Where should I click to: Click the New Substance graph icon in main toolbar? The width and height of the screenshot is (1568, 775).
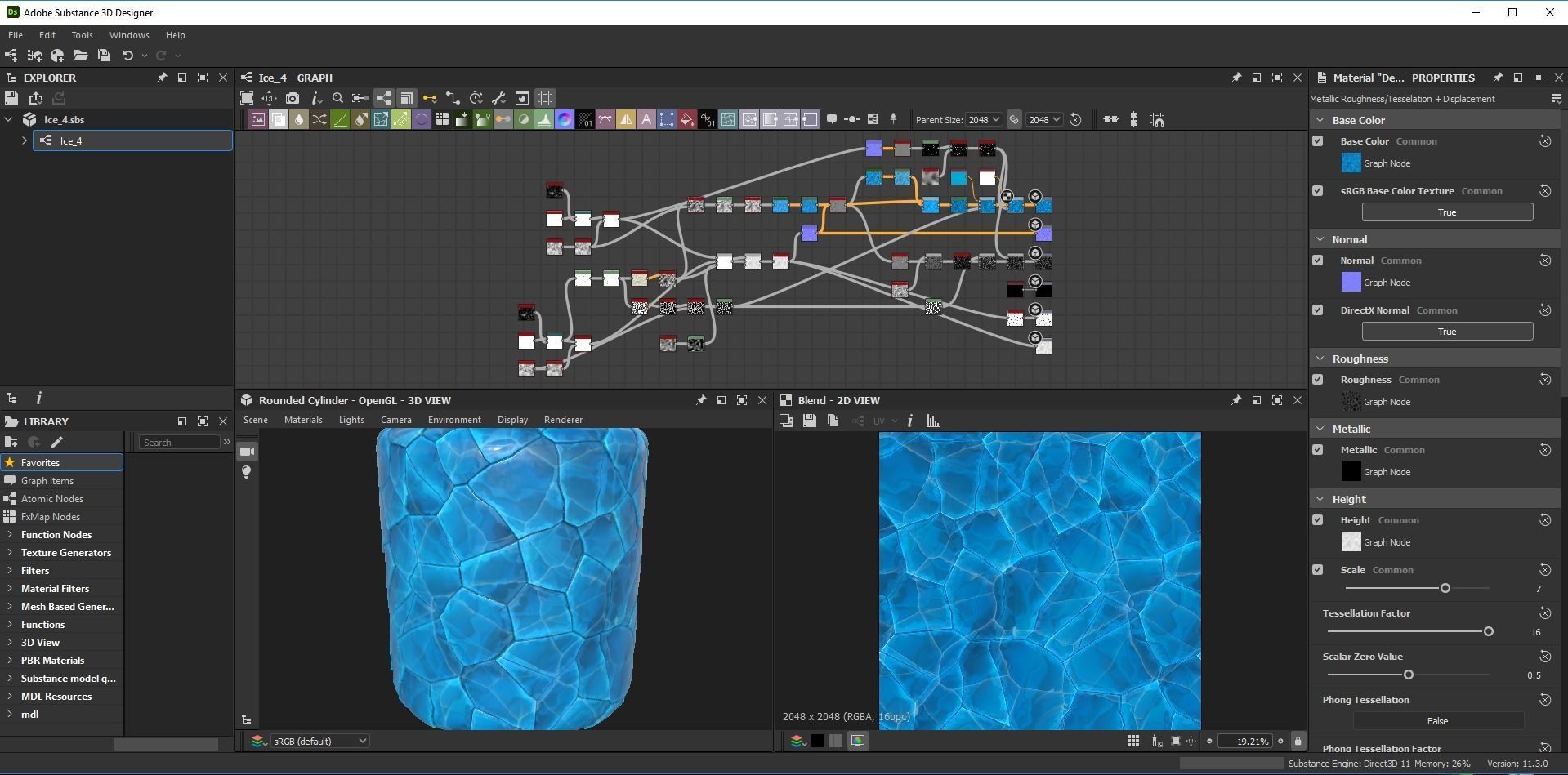(x=11, y=56)
